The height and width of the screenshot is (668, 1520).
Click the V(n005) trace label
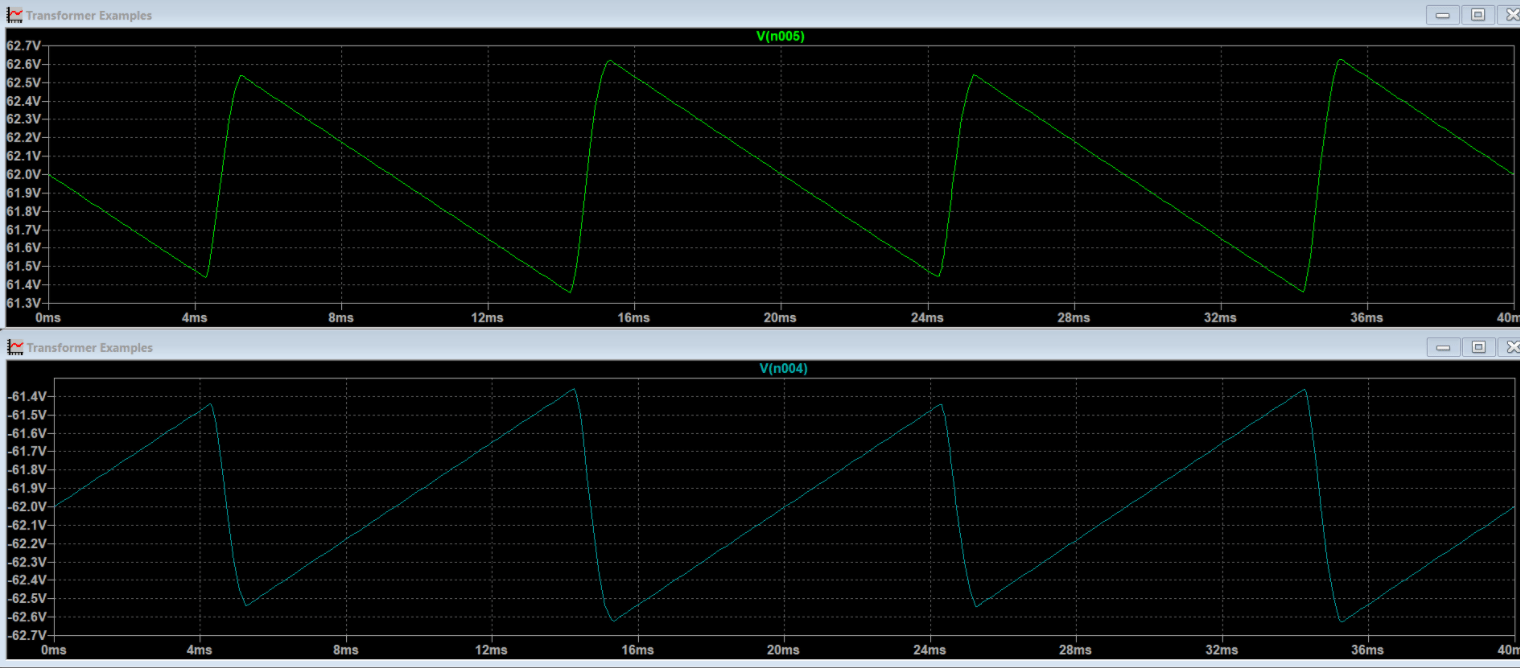pos(780,36)
